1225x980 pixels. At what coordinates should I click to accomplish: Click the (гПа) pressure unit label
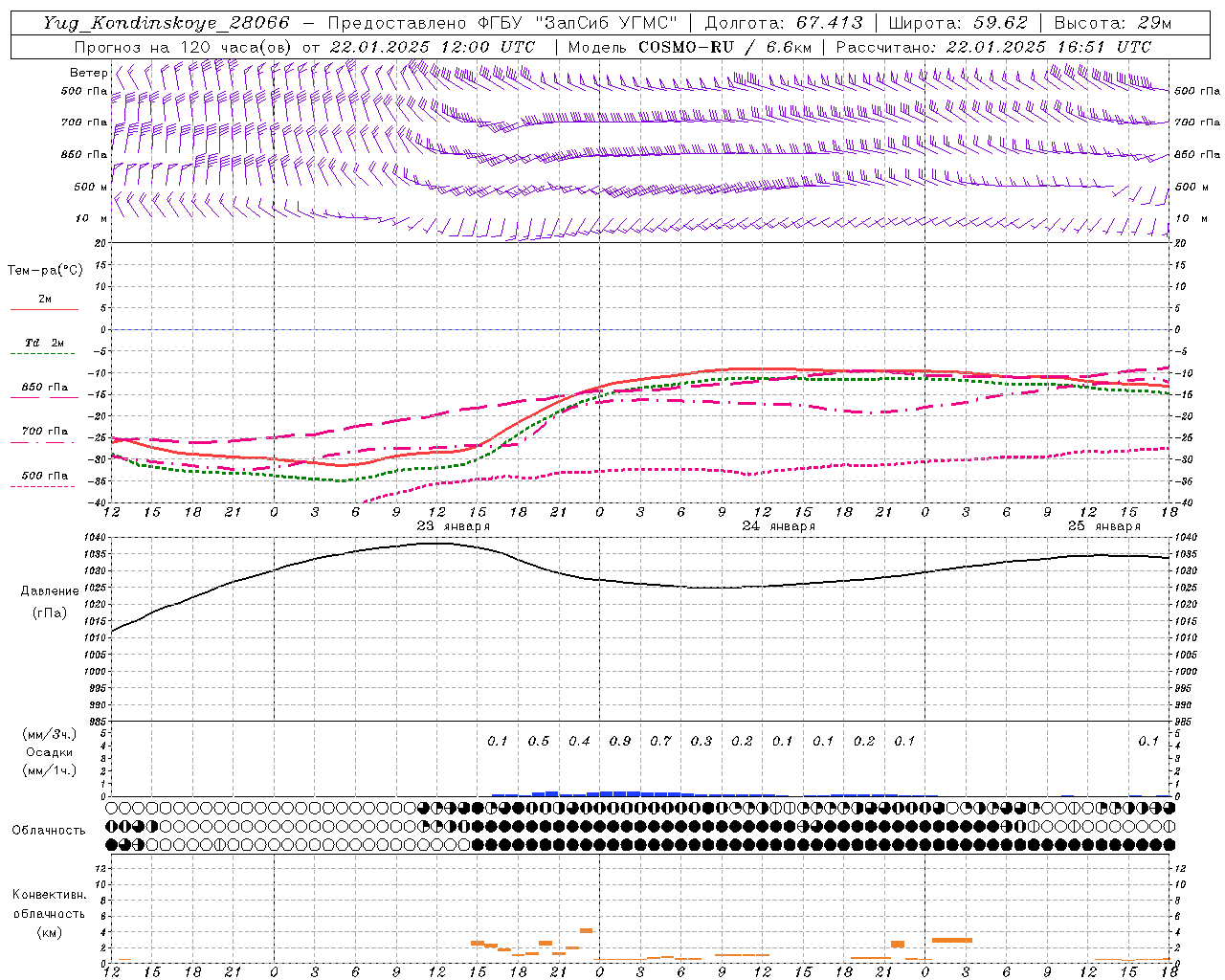[x=50, y=613]
